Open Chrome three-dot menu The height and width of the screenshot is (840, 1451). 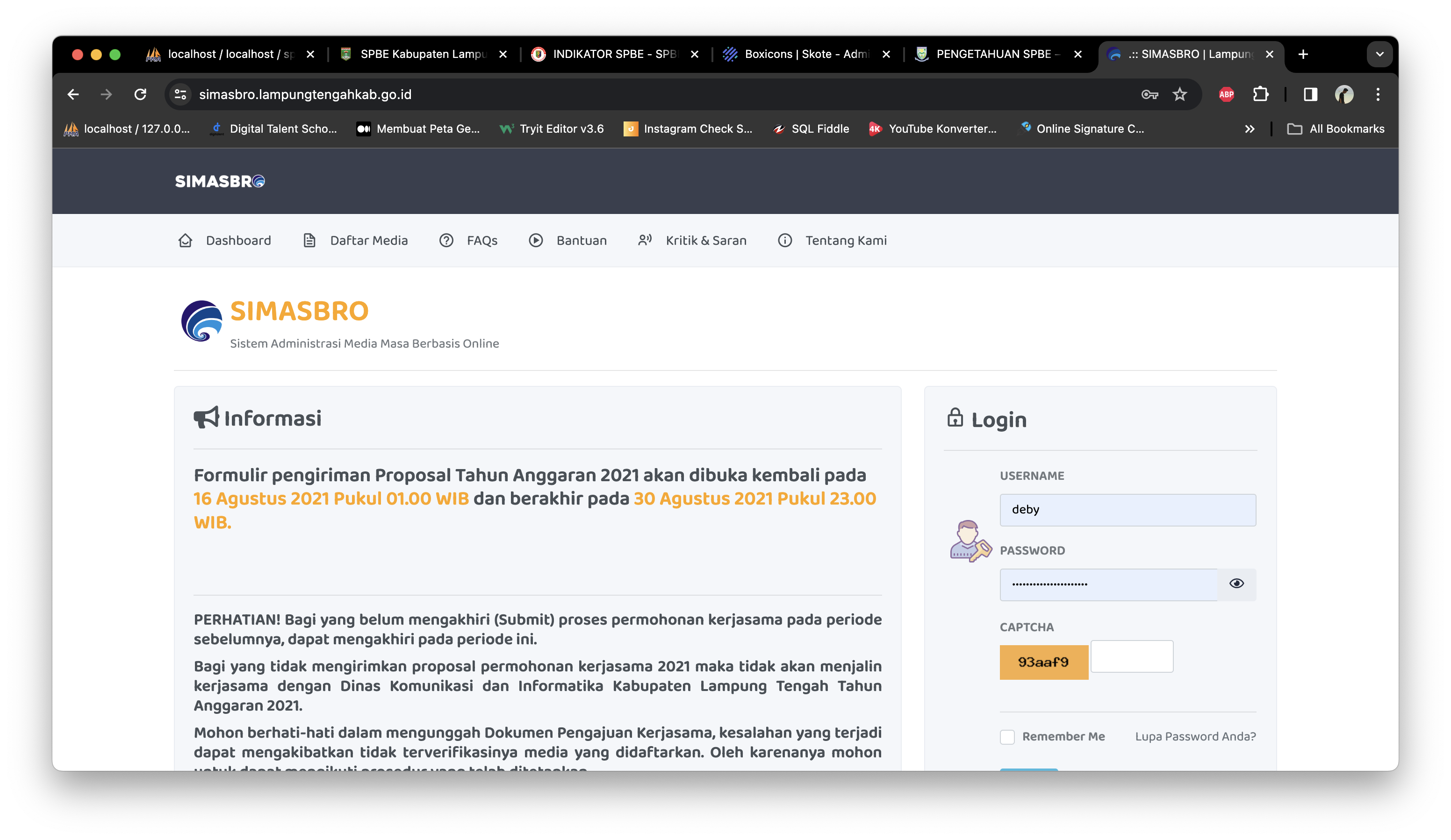coord(1378,94)
